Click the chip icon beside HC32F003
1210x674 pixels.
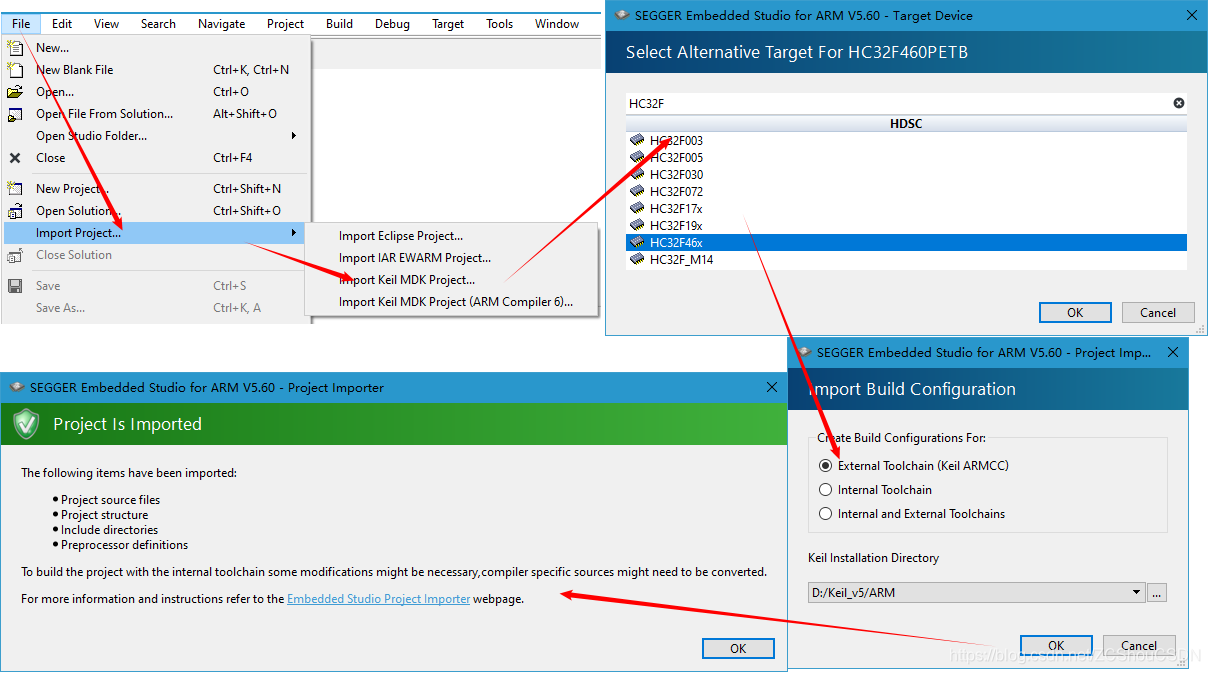pyautogui.click(x=637, y=141)
